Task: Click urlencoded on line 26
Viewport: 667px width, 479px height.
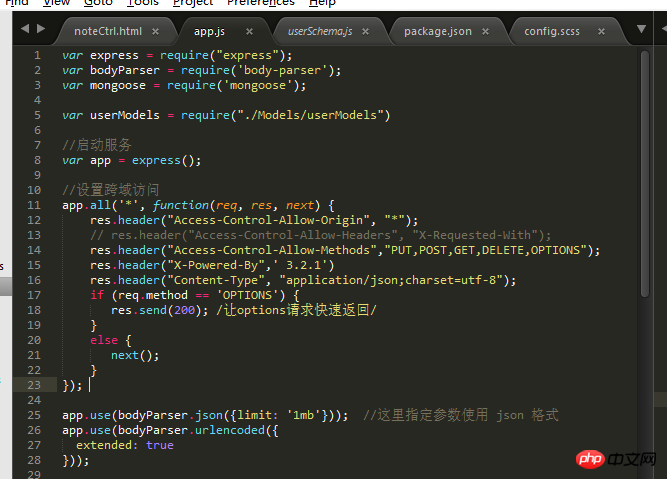Action: (x=230, y=430)
